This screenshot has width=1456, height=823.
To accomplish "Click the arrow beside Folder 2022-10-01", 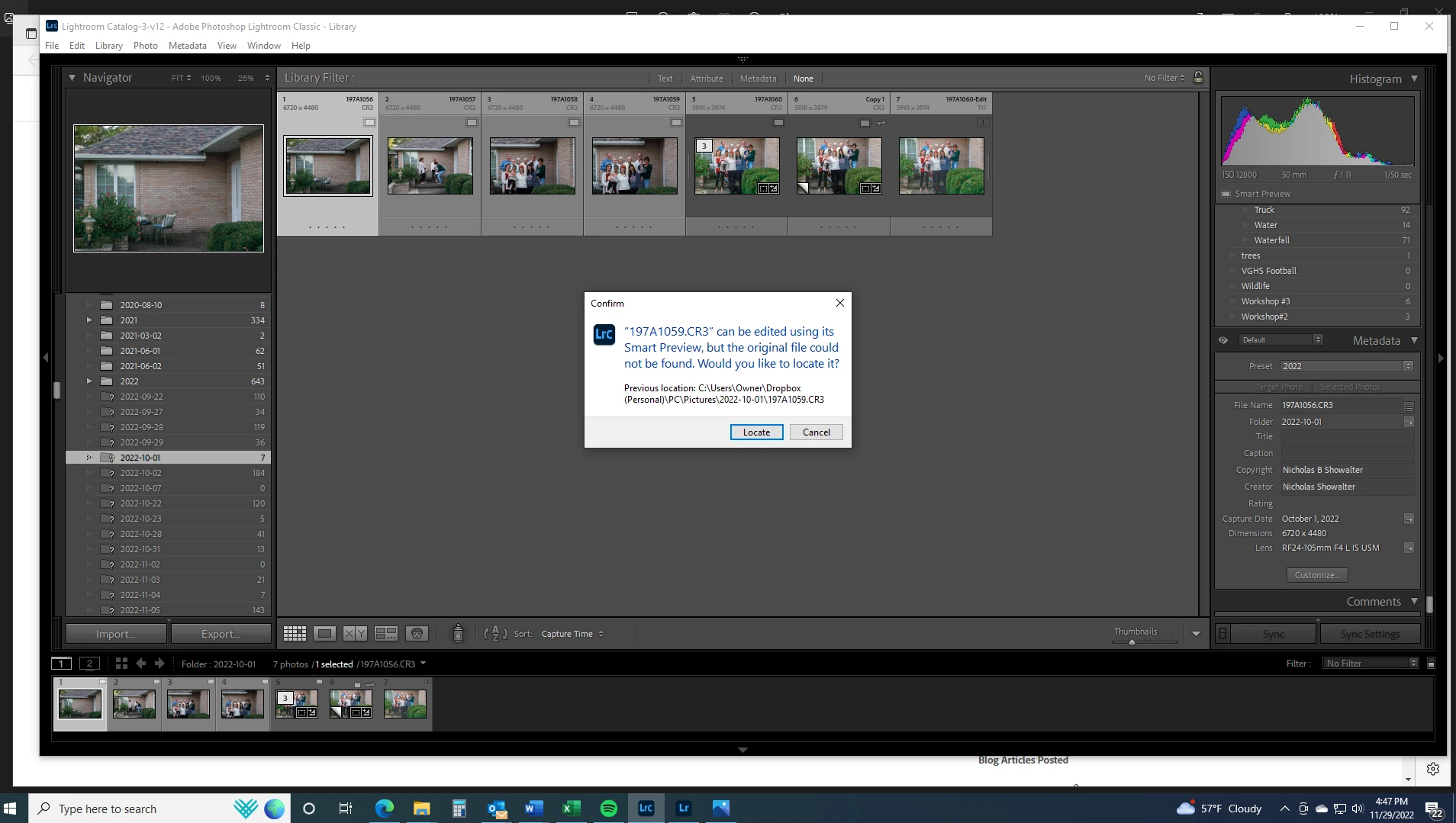I will tap(1409, 423).
